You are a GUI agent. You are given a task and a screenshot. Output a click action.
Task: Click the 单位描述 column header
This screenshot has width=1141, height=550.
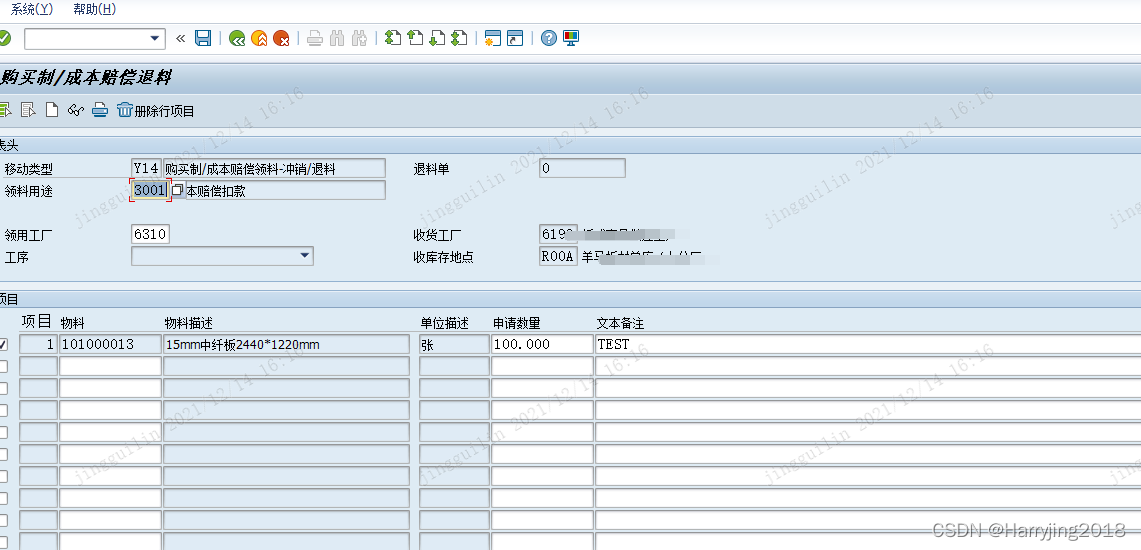click(445, 323)
